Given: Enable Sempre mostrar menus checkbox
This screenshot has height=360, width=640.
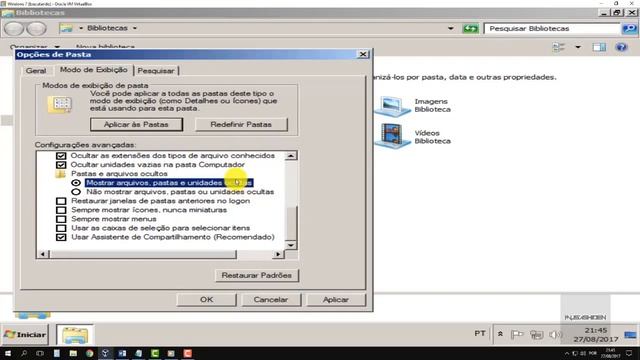Looking at the screenshot, I should click(x=61, y=219).
